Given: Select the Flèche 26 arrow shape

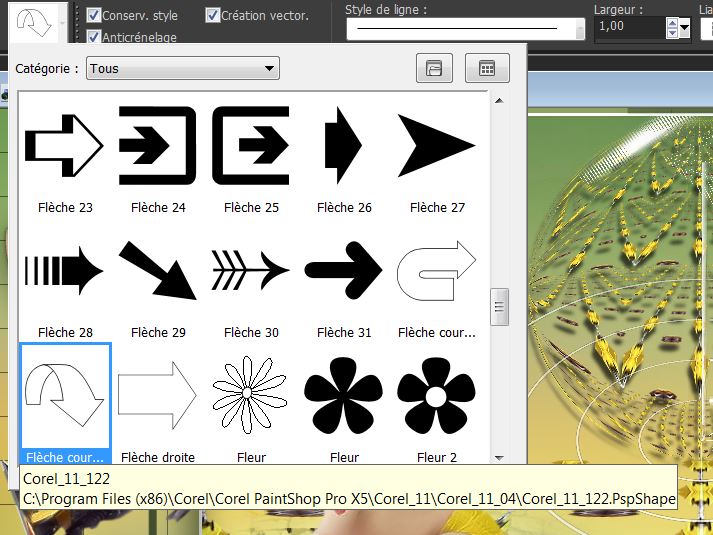Looking at the screenshot, I should 343,145.
